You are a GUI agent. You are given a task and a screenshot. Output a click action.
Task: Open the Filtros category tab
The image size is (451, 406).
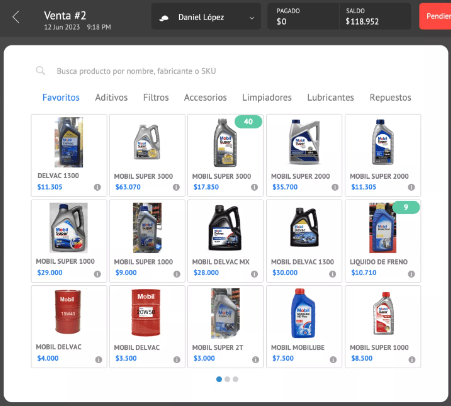pyautogui.click(x=156, y=98)
